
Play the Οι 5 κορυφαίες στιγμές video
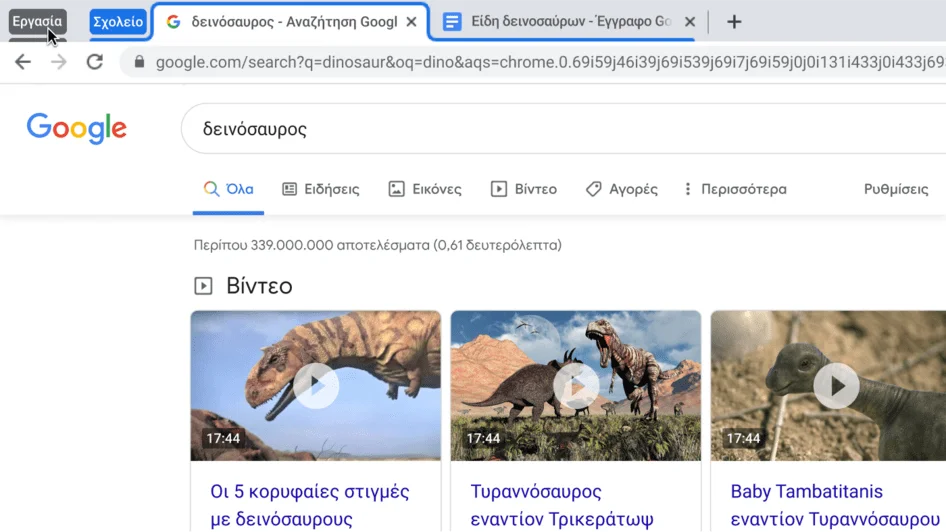click(316, 385)
